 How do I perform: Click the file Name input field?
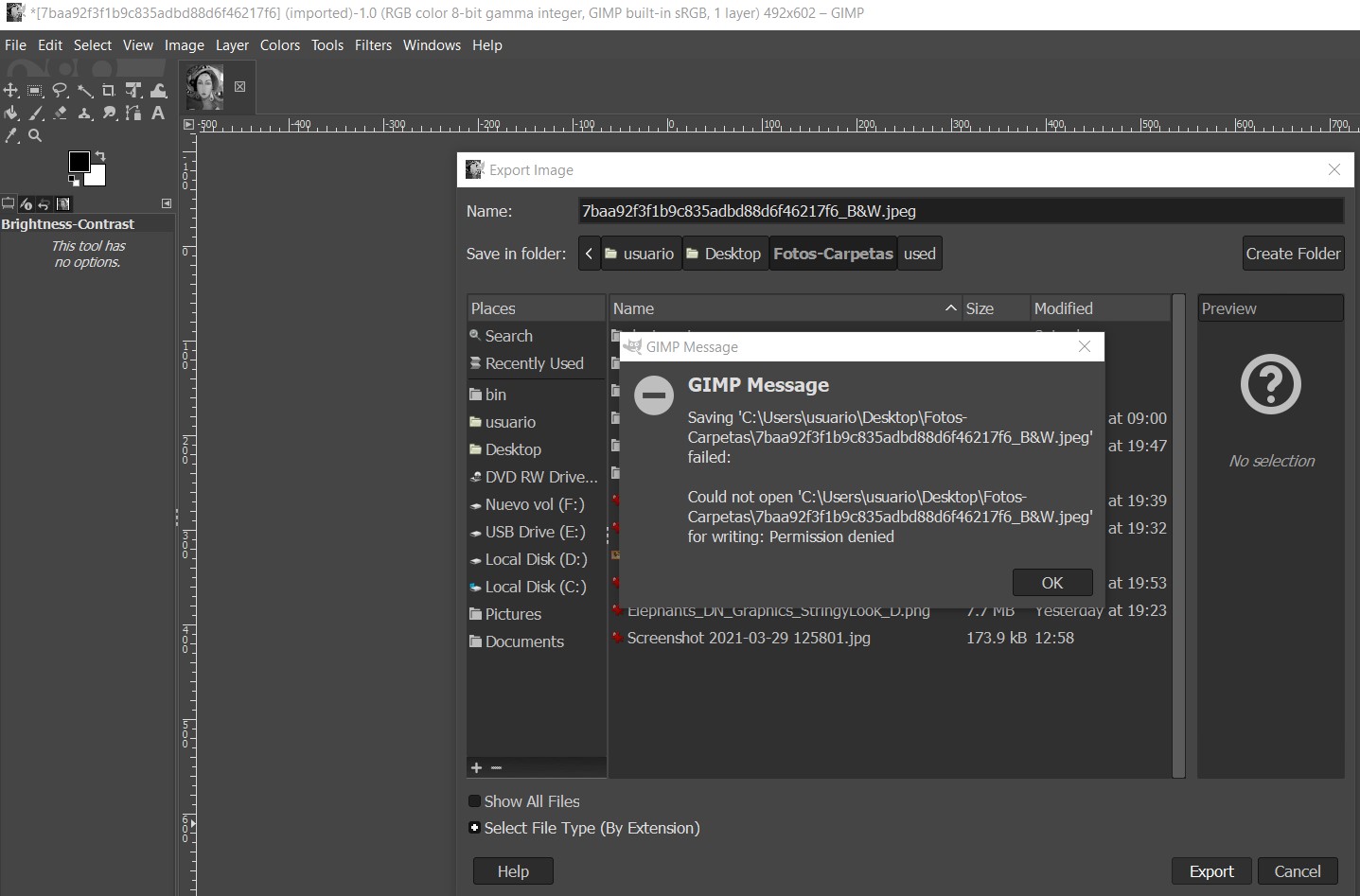click(x=961, y=211)
